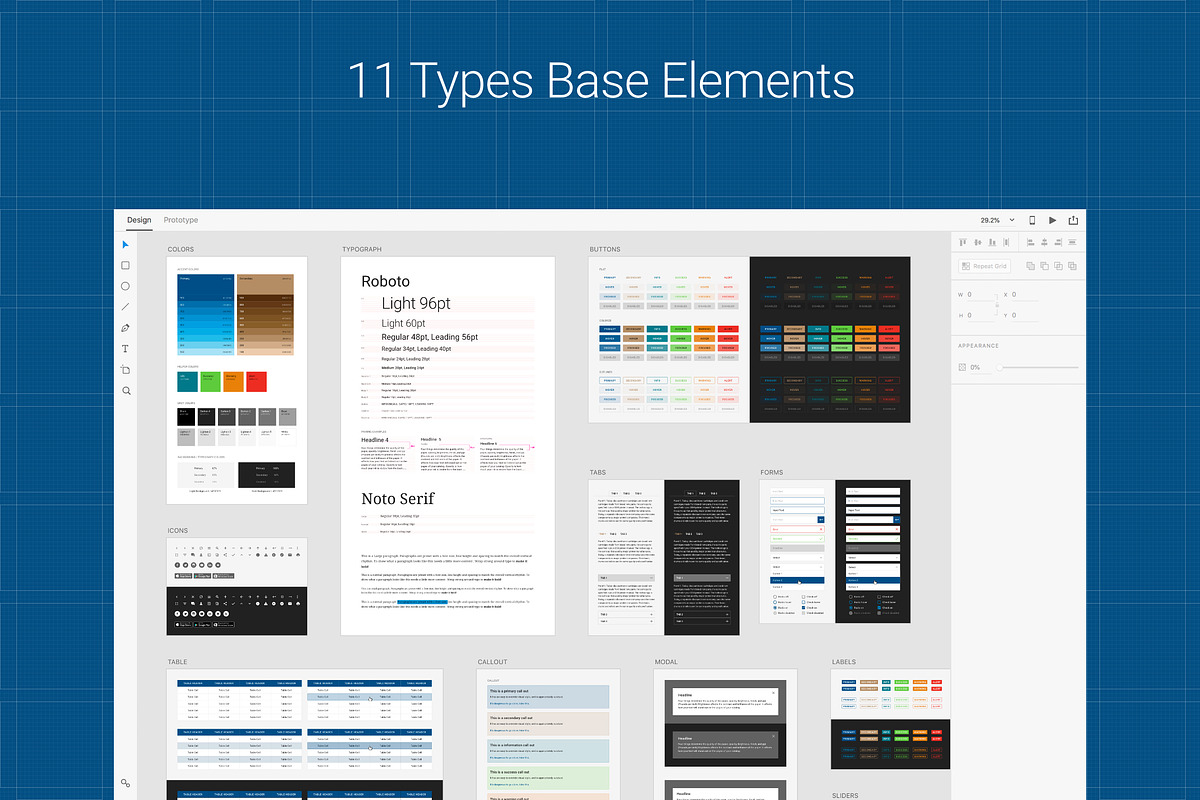Click the Intersect boolean operation icon
1200x800 pixels.
point(1058,266)
